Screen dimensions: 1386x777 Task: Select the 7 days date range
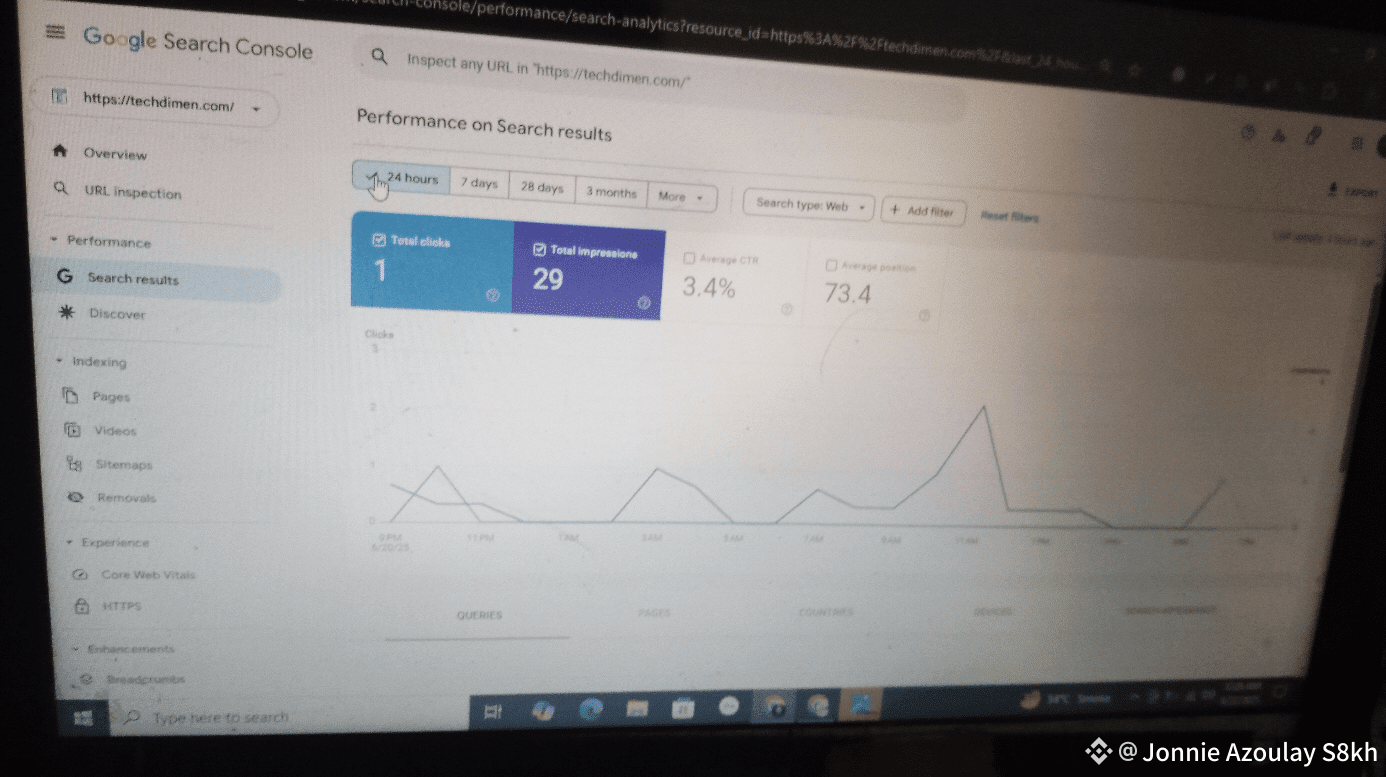coord(479,184)
